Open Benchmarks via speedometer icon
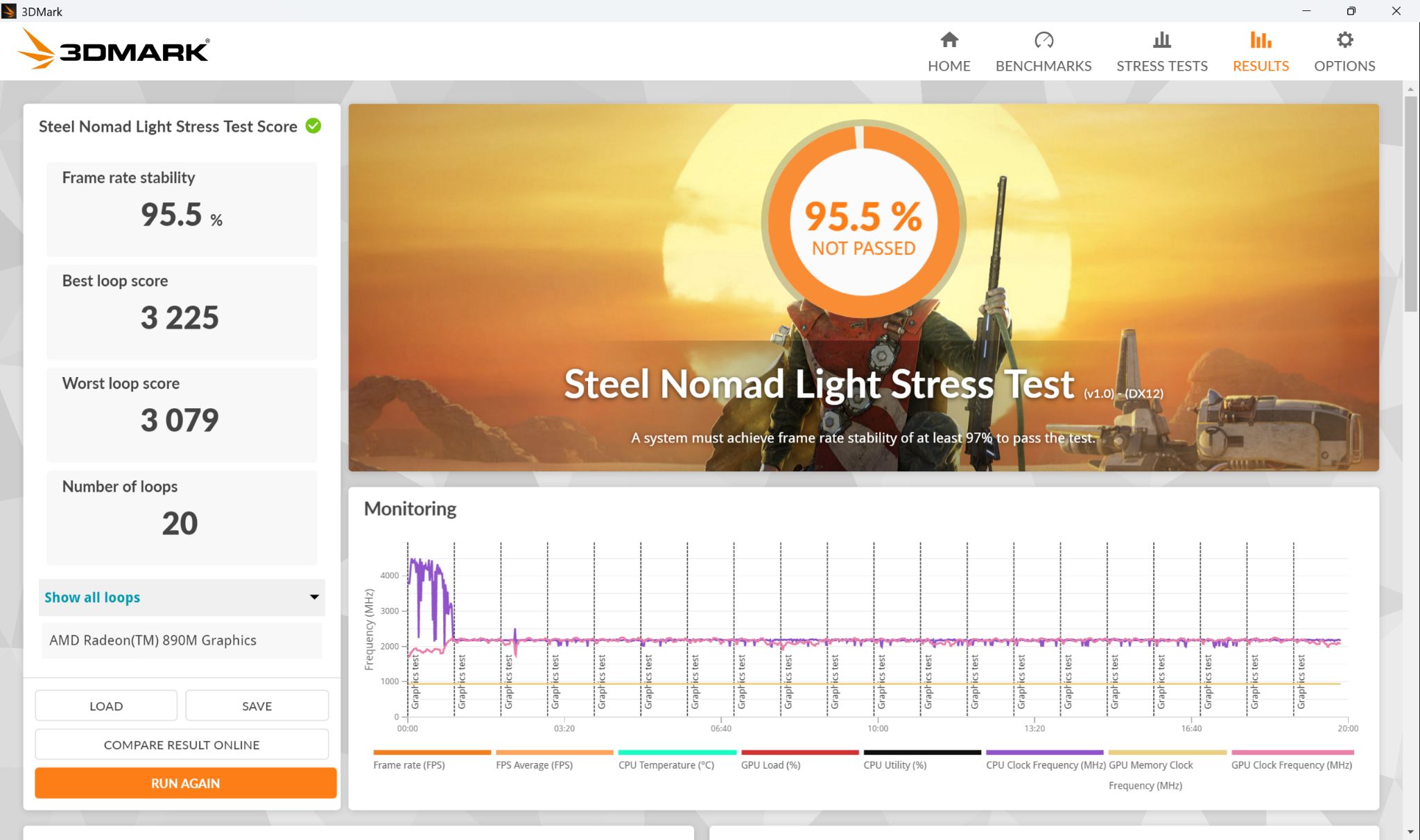The height and width of the screenshot is (840, 1420). [1044, 40]
